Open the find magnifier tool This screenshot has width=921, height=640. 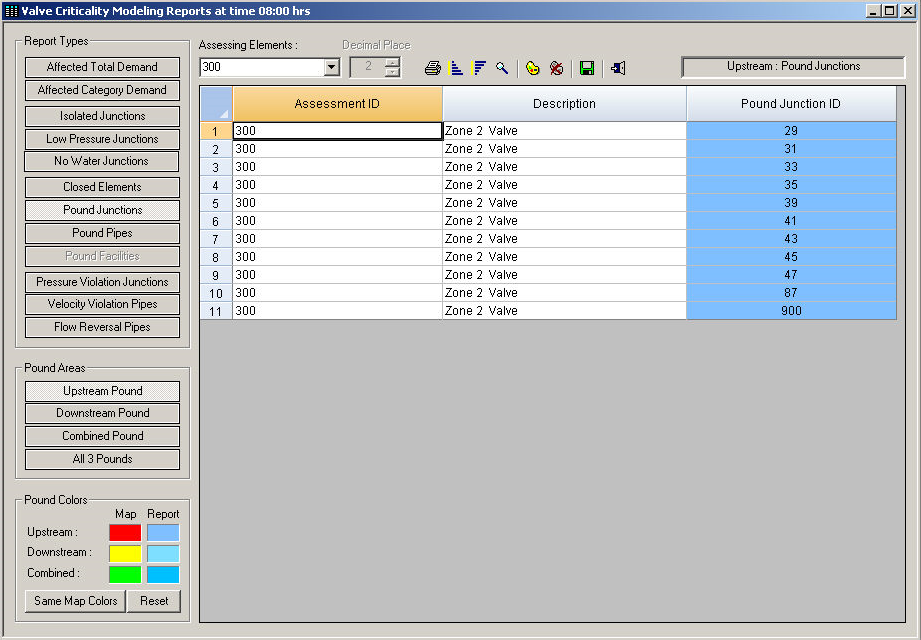tap(502, 68)
